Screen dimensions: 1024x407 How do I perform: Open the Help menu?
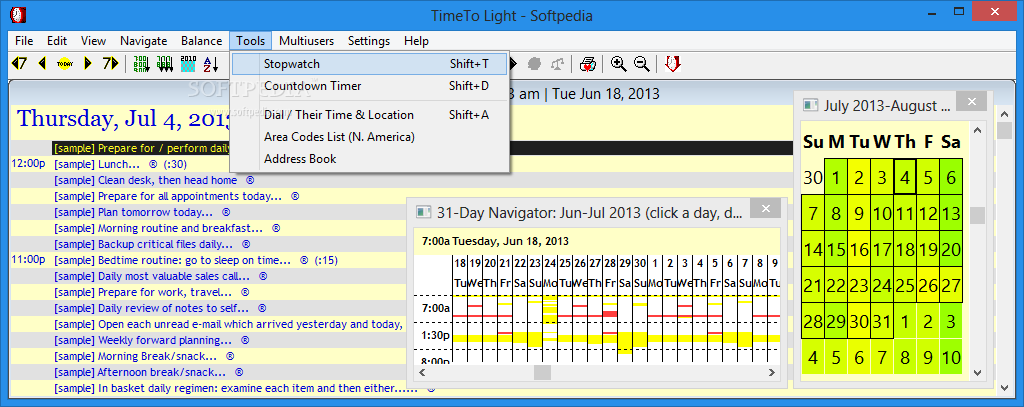point(416,41)
